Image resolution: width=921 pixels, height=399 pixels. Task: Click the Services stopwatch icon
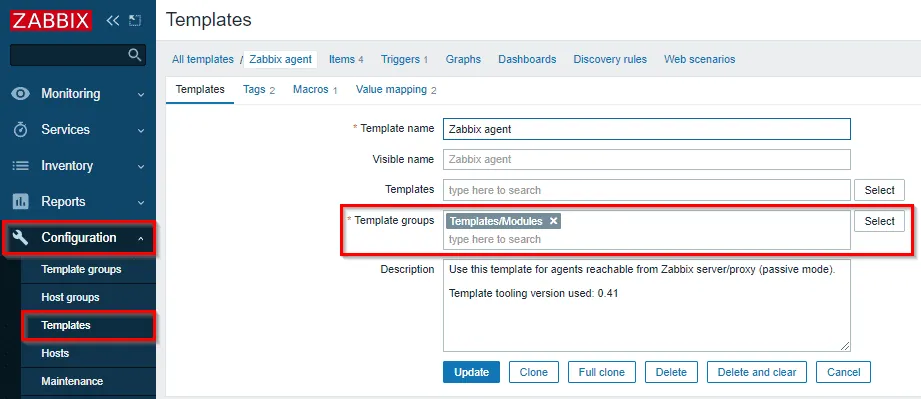click(x=21, y=130)
